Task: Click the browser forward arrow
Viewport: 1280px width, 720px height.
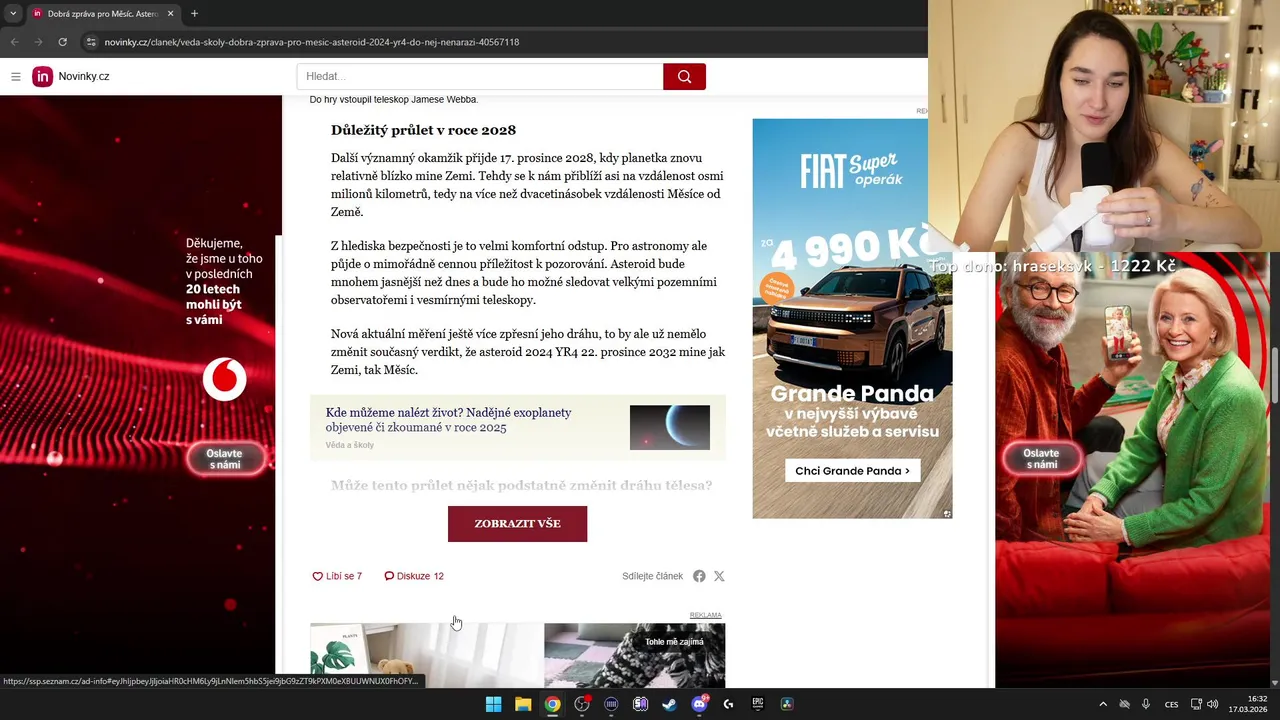Action: coord(38,42)
